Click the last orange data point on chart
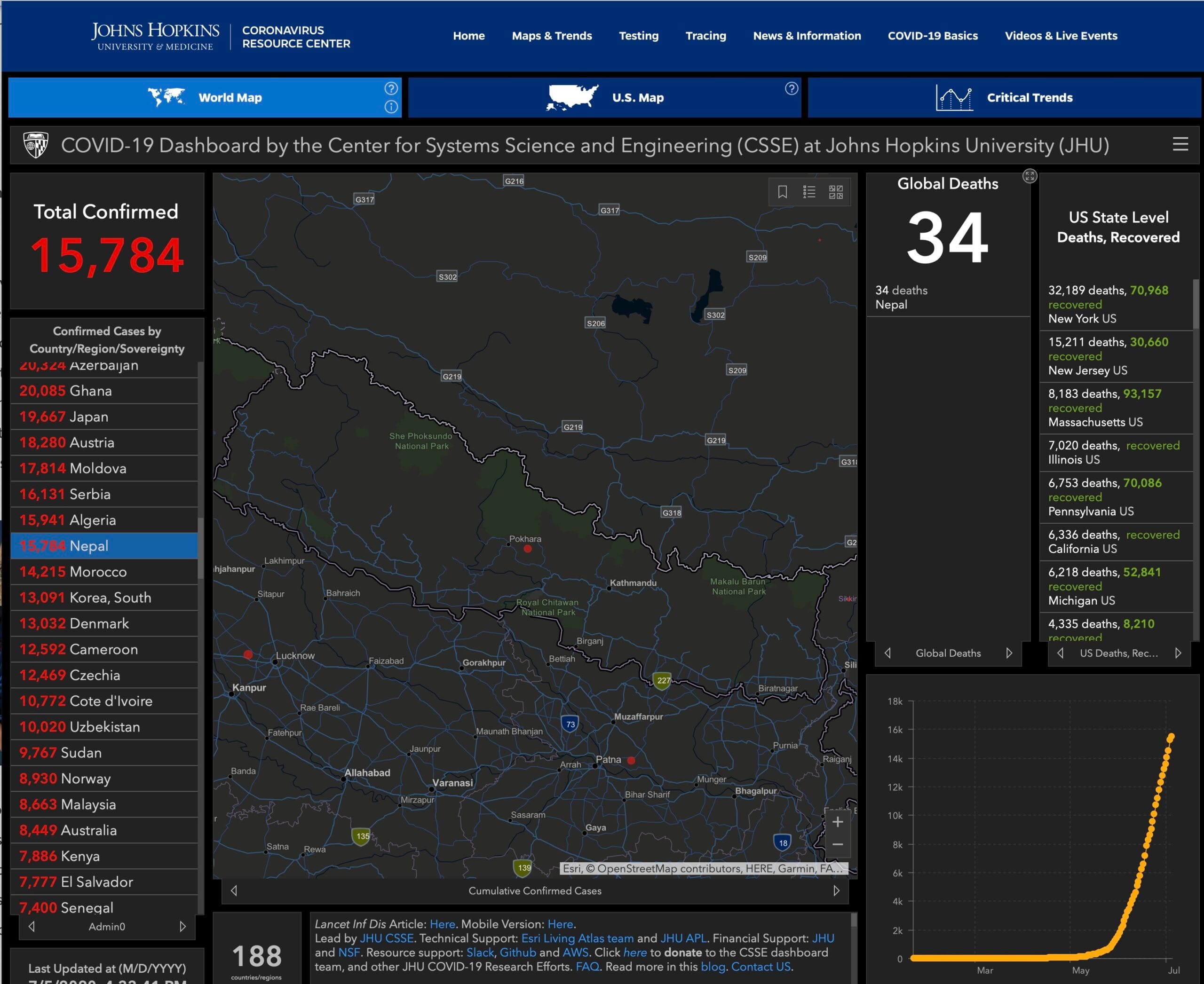 [x=1171, y=737]
